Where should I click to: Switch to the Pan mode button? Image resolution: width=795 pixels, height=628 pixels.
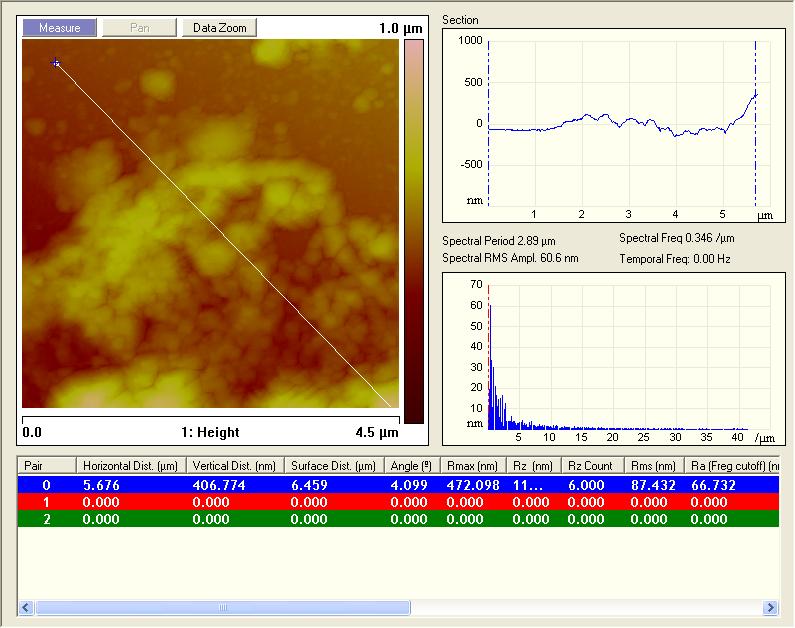click(139, 28)
